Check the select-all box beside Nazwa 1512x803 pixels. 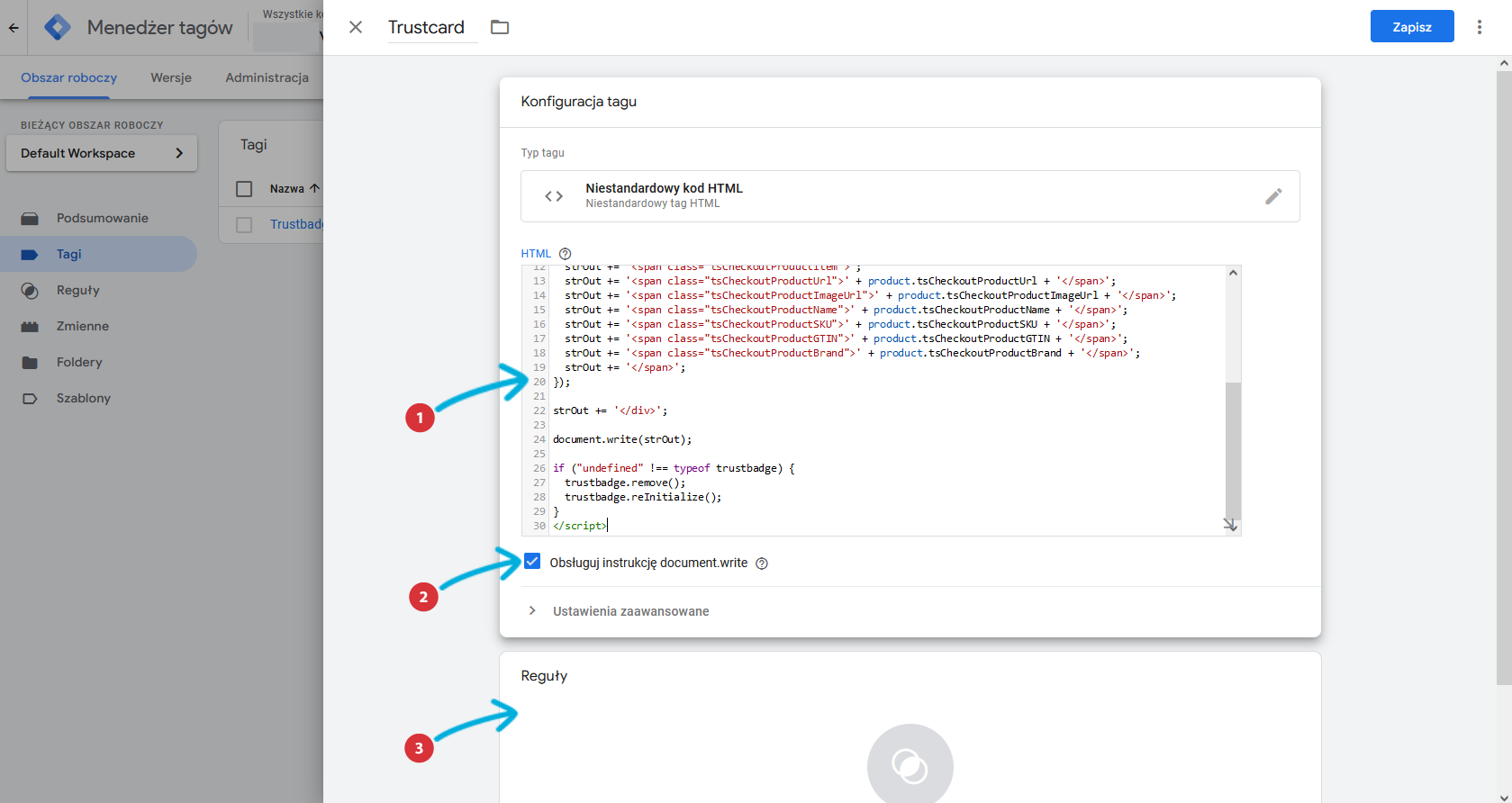(244, 189)
